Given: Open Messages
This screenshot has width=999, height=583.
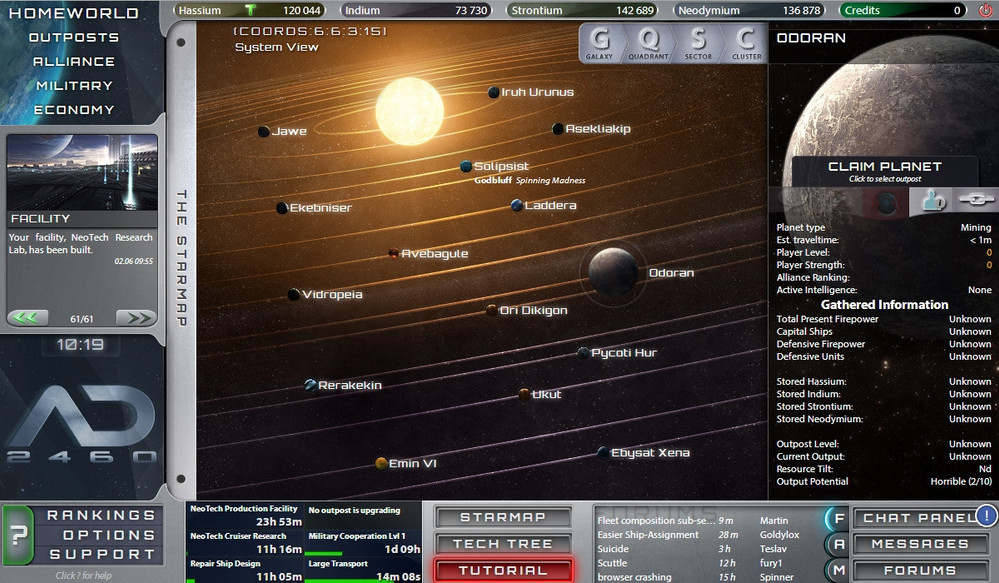Looking at the screenshot, I should coord(920,544).
